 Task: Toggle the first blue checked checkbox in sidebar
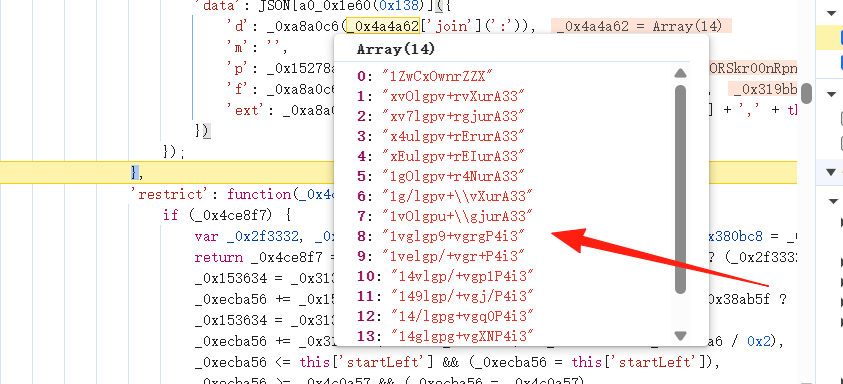coord(841,38)
